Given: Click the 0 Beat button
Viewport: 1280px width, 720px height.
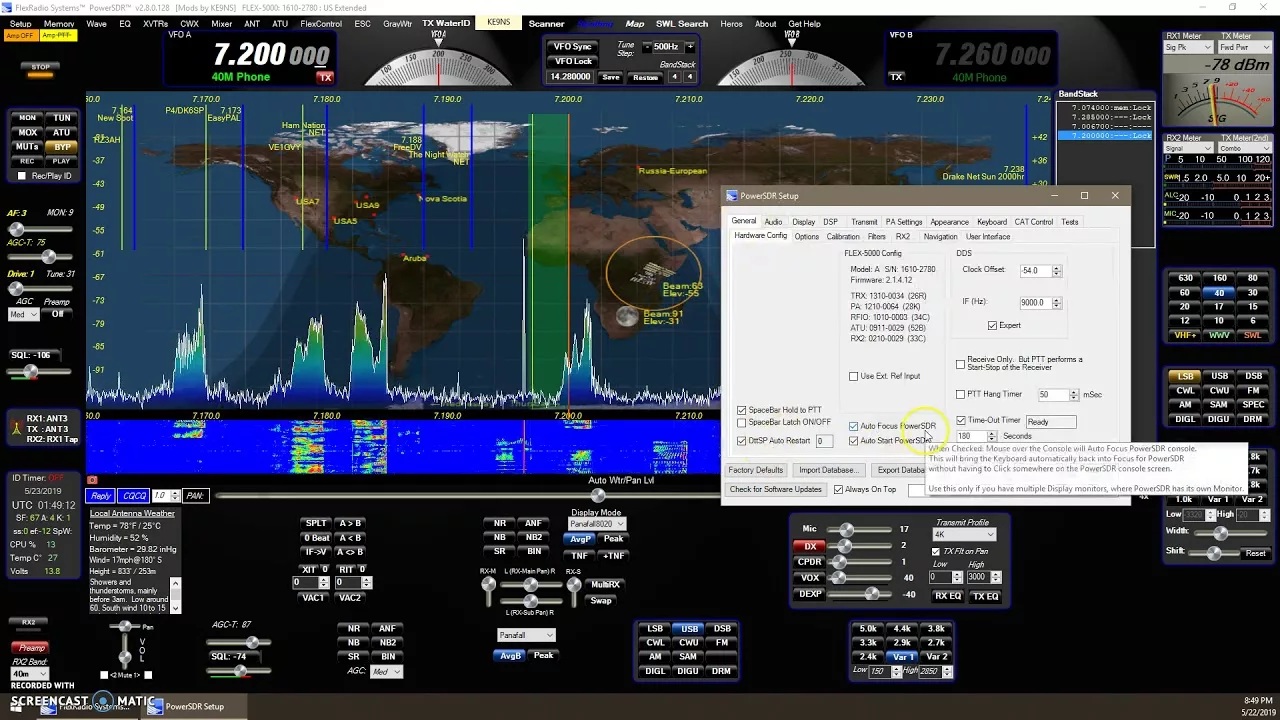Looking at the screenshot, I should 316,538.
